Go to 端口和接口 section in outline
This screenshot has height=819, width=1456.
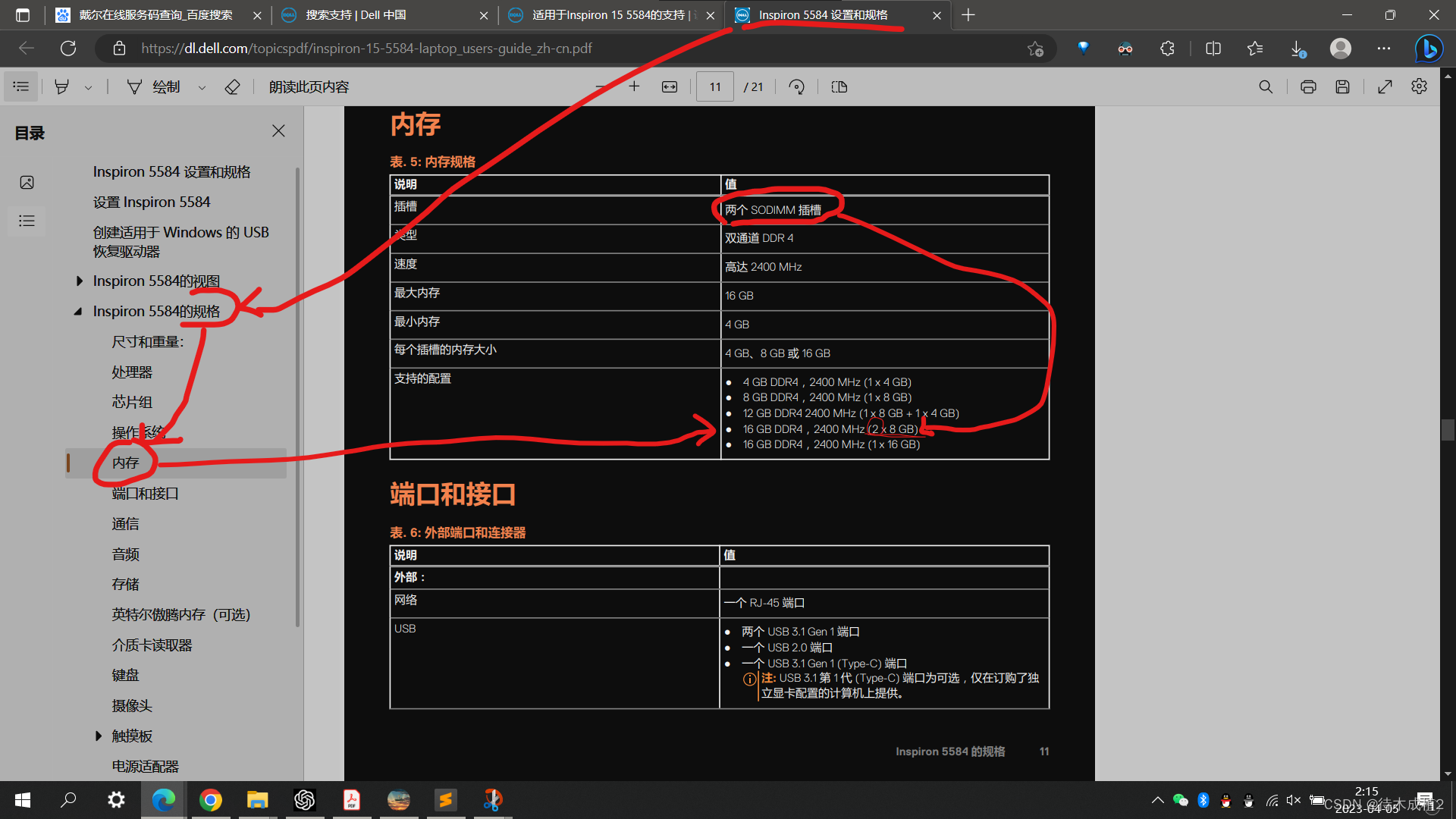145,494
